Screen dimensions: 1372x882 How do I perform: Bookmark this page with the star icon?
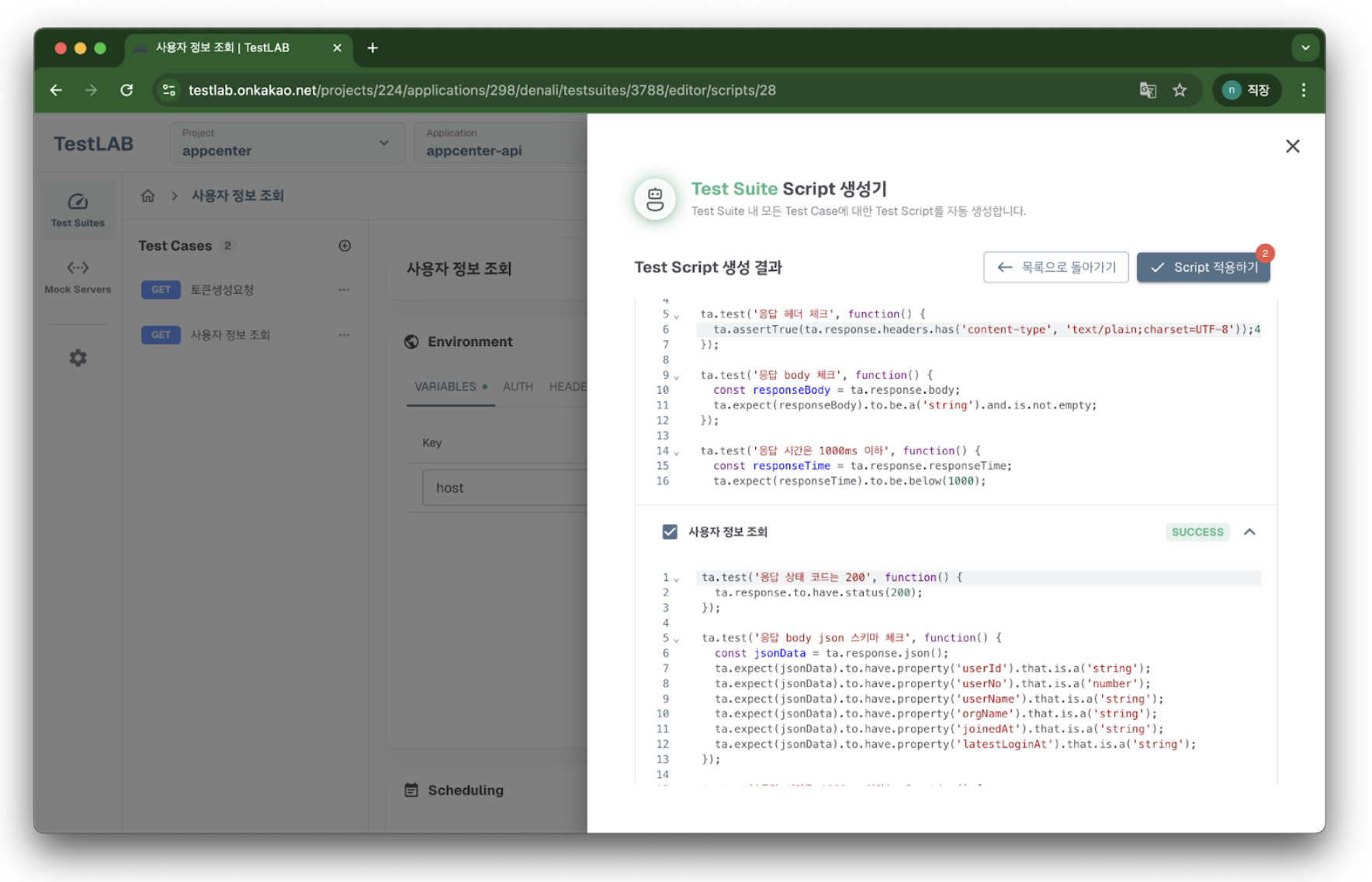click(1180, 90)
